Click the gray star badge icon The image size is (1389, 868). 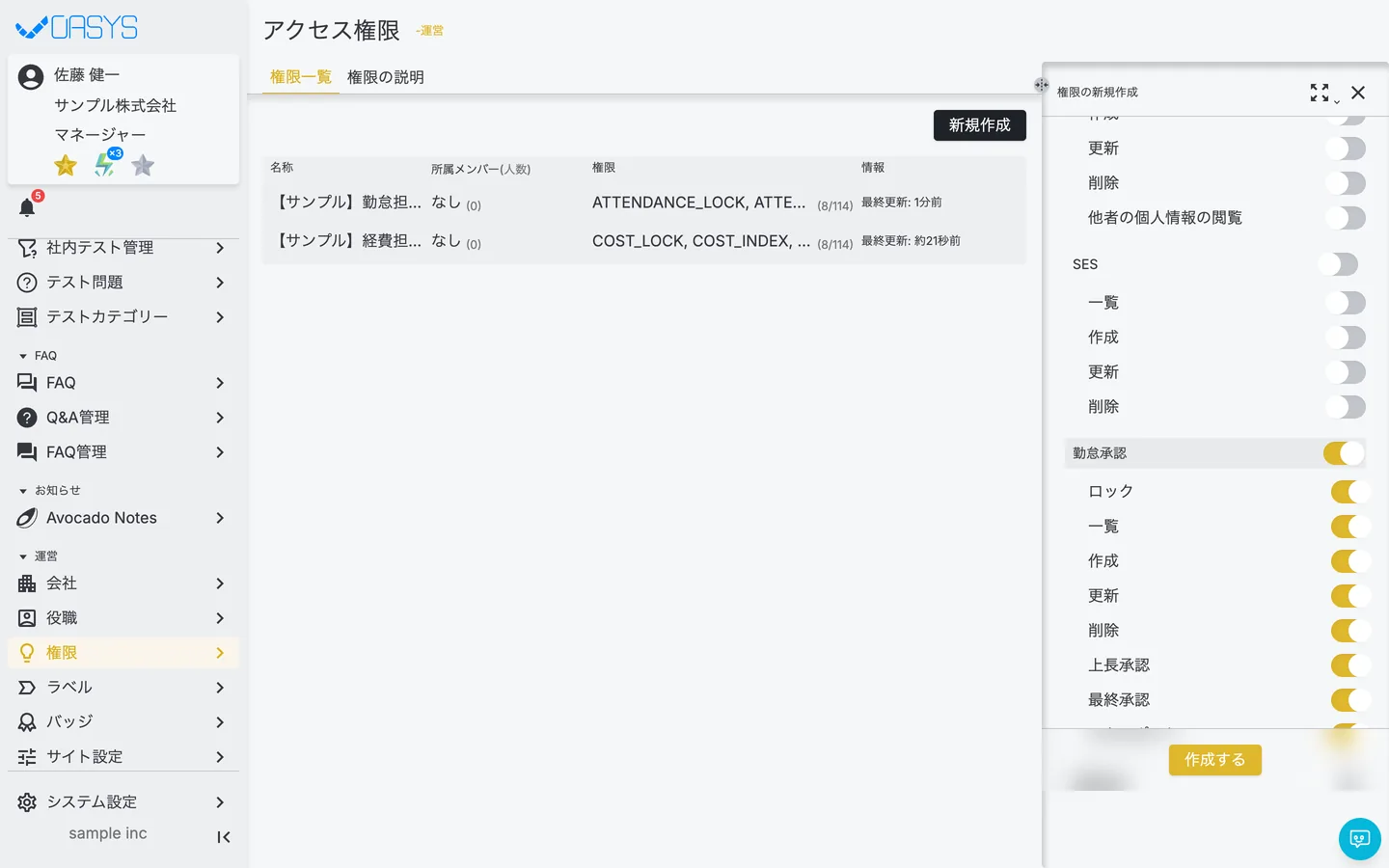[x=143, y=166]
